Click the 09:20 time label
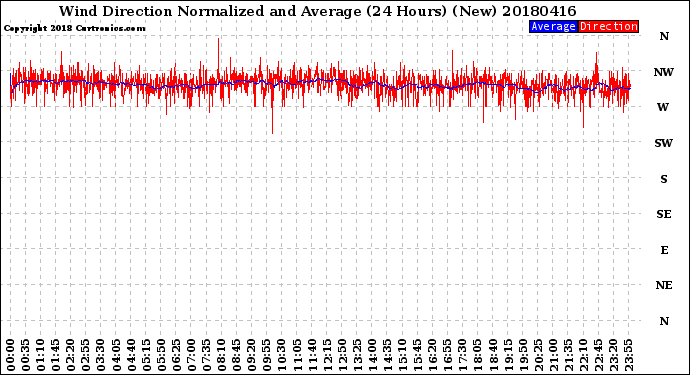 click(252, 355)
